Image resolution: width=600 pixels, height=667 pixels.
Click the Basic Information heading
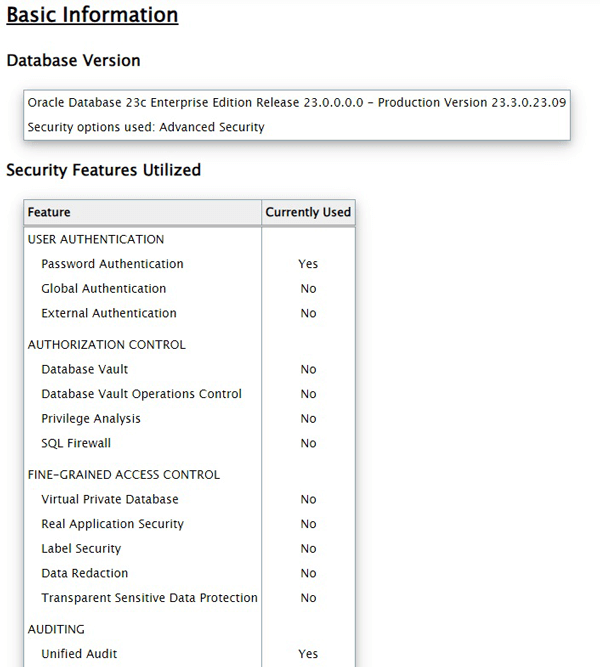[92, 15]
